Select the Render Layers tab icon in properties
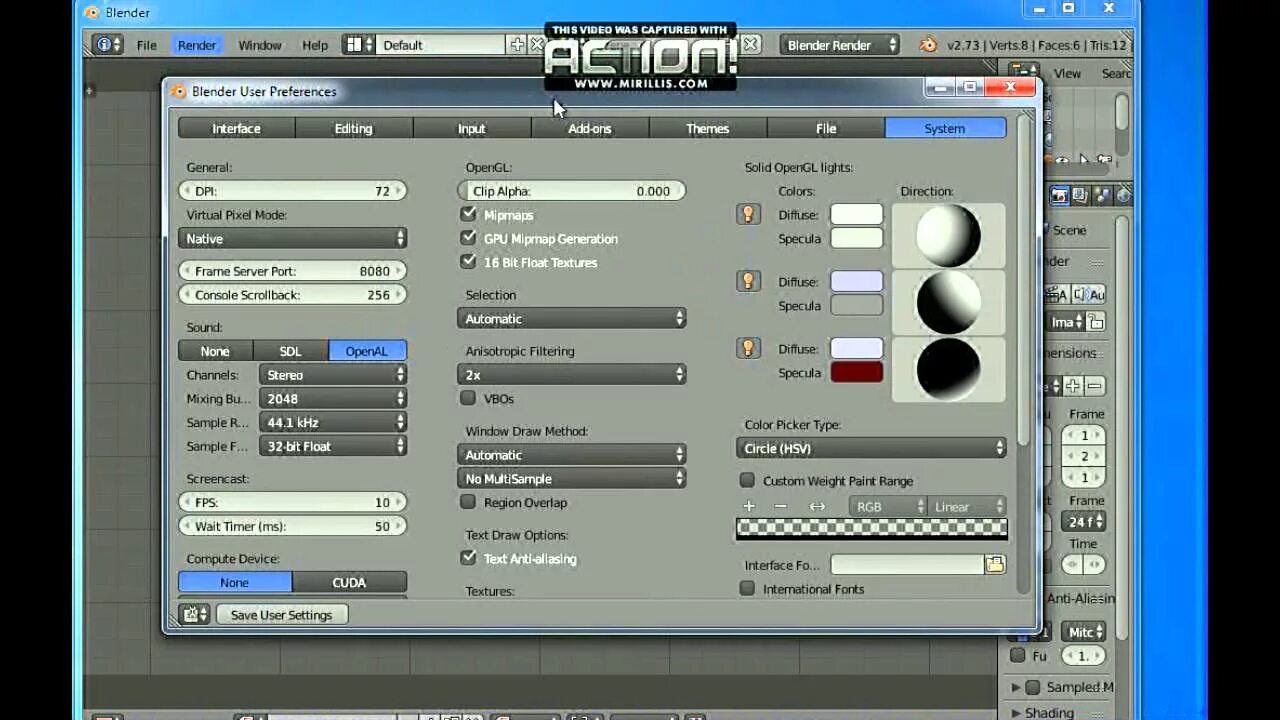The height and width of the screenshot is (720, 1280). tap(1080, 195)
